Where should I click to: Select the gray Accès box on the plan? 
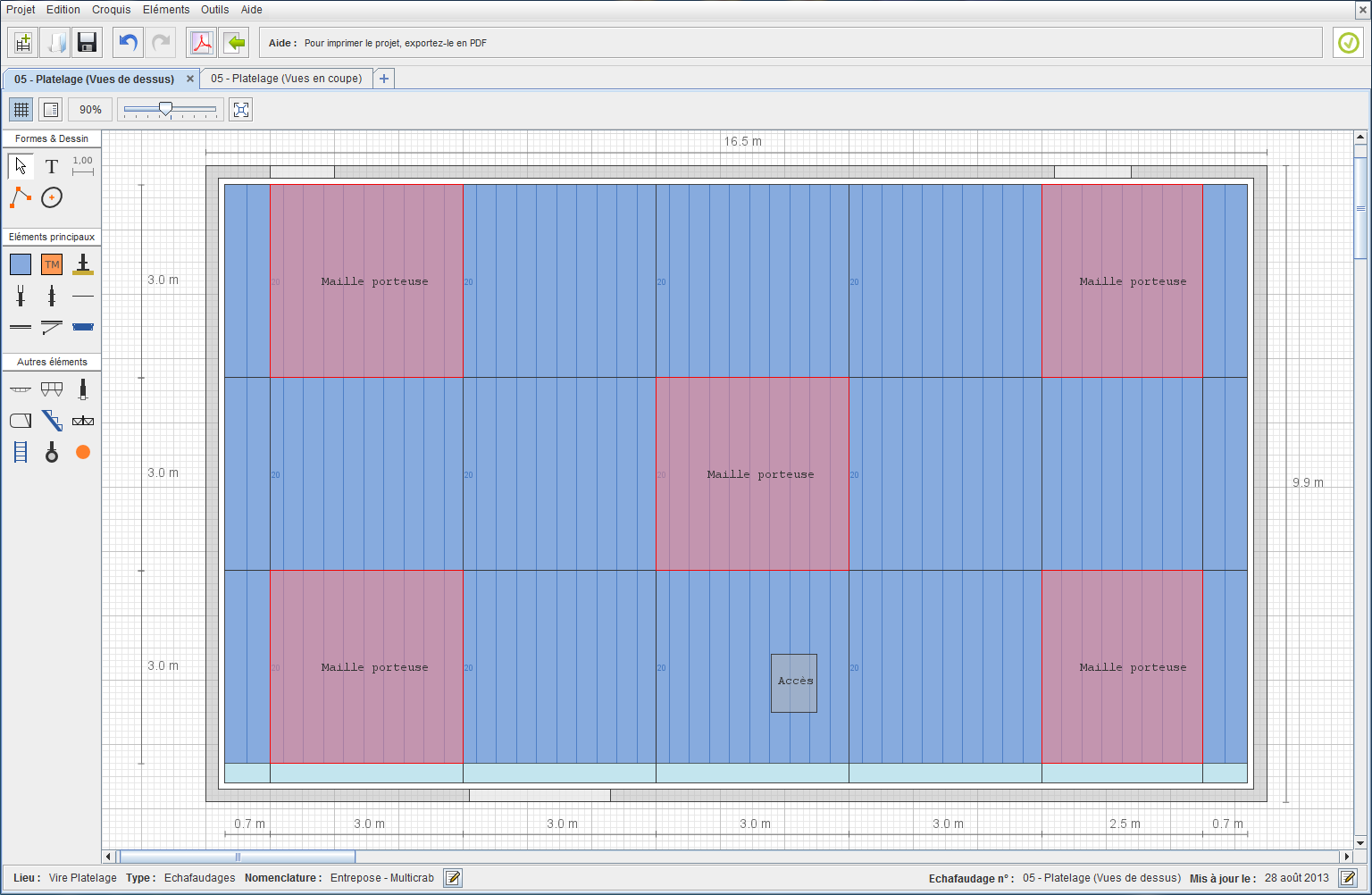[x=794, y=683]
